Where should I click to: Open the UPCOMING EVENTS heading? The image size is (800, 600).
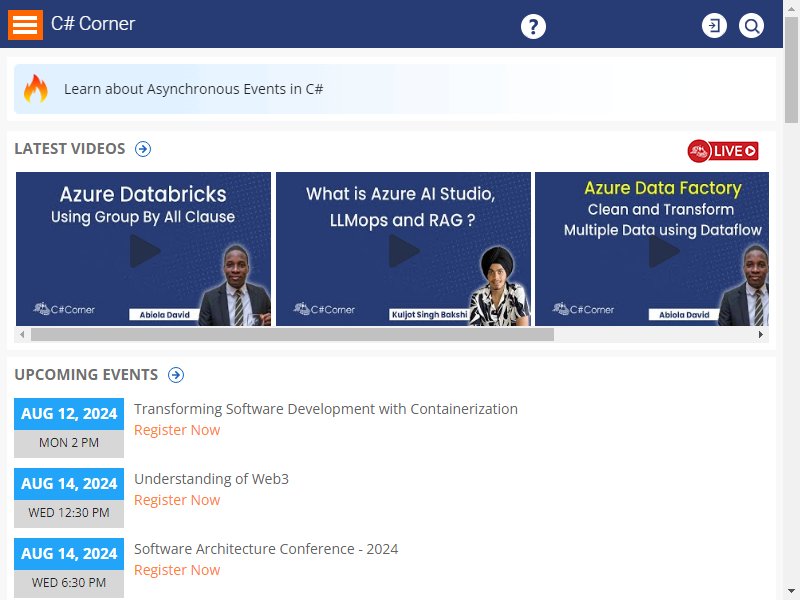click(86, 374)
